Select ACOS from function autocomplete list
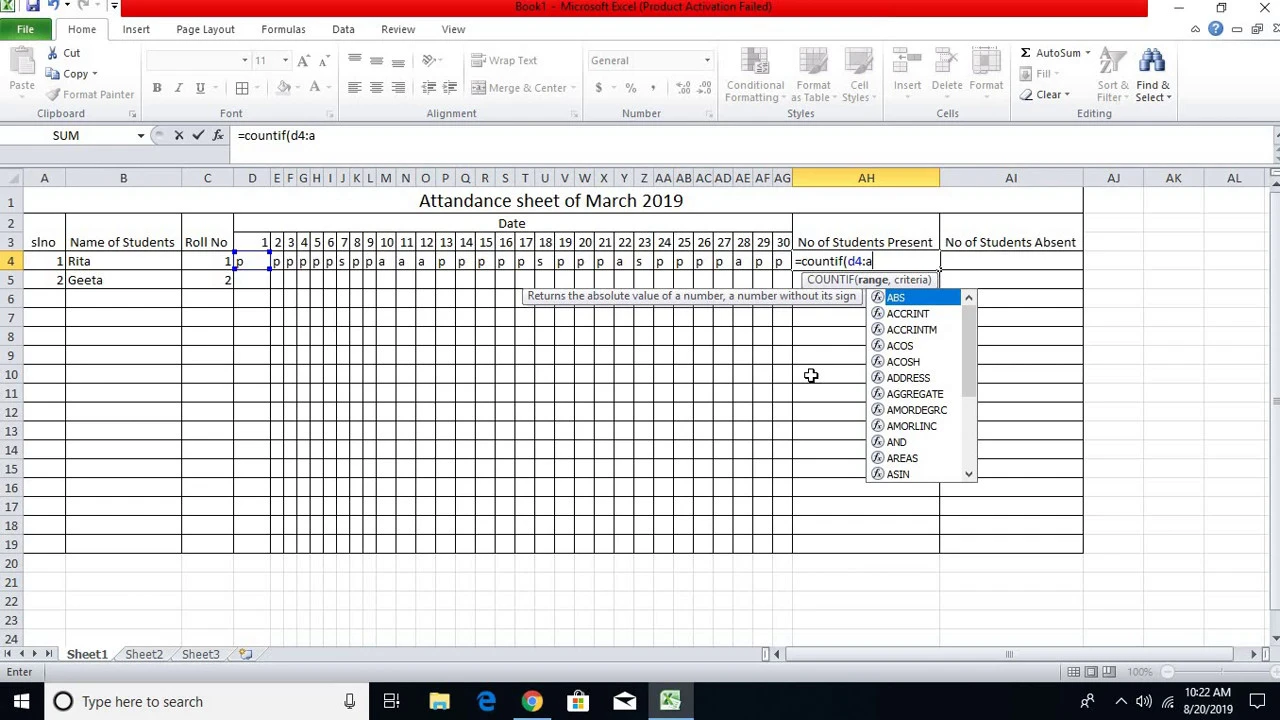 tap(899, 346)
